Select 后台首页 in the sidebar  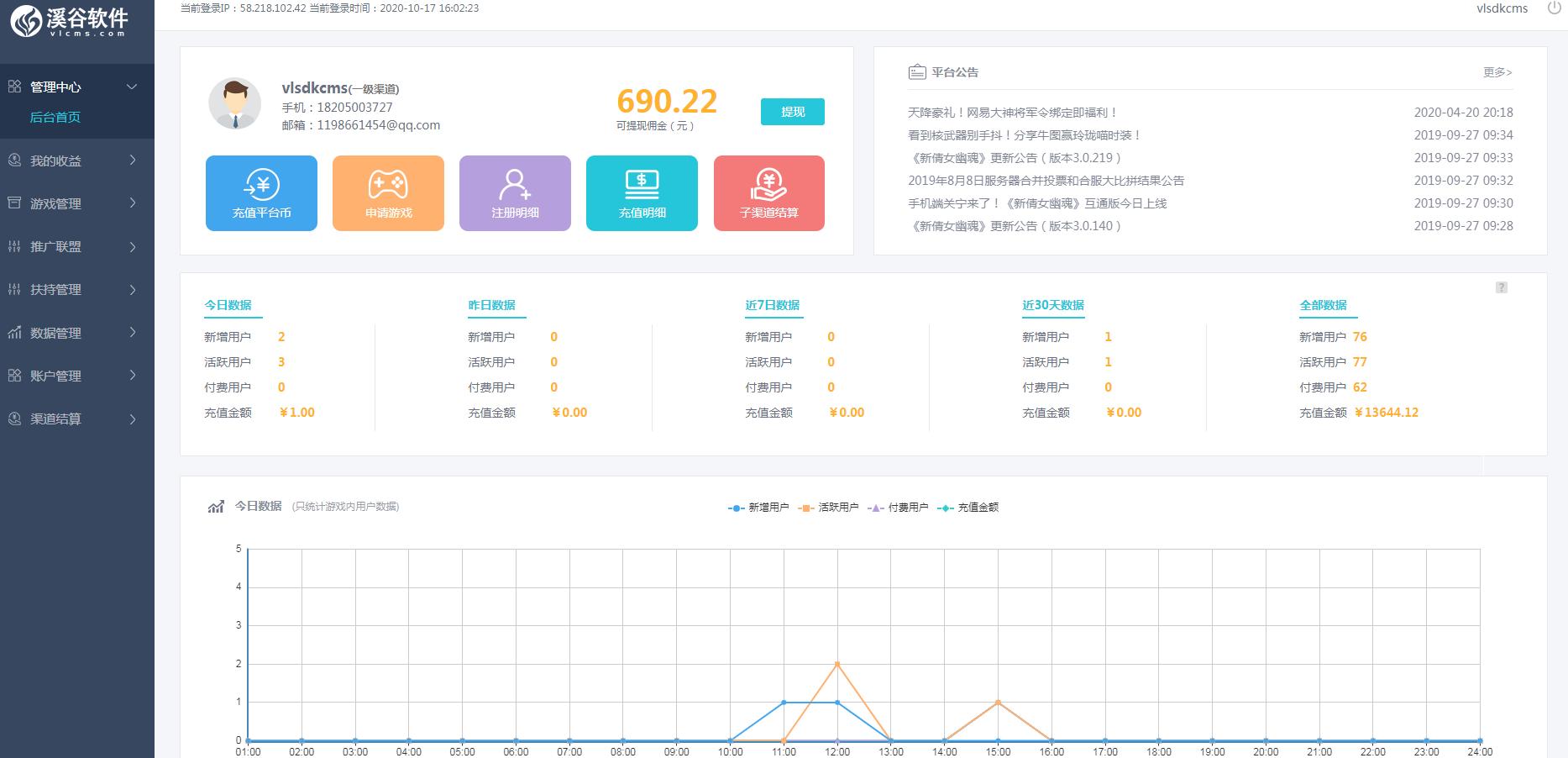55,118
